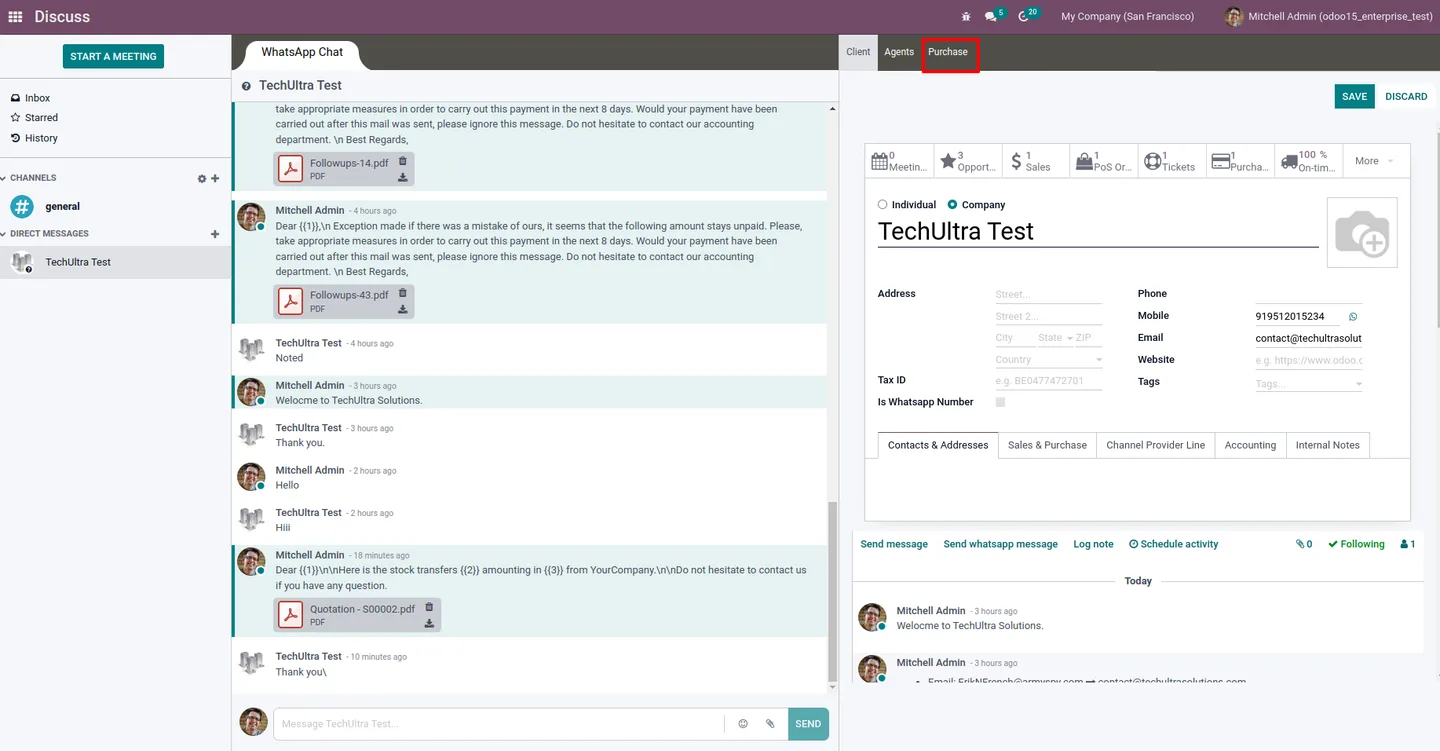Image resolution: width=1440 pixels, height=751 pixels.
Task: Open the Country dropdown
Action: [x=1049, y=359]
